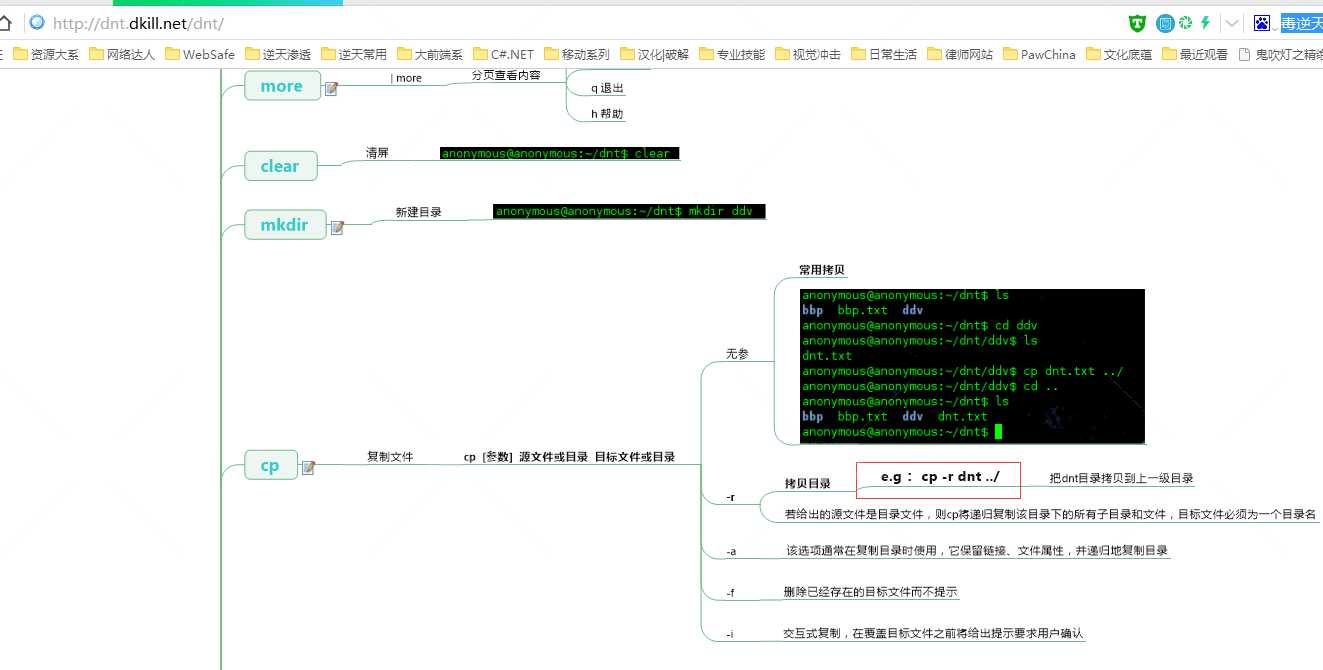The width and height of the screenshot is (1323, 670).
Task: Open the 网络达人 bookmark folder
Action: pos(122,54)
